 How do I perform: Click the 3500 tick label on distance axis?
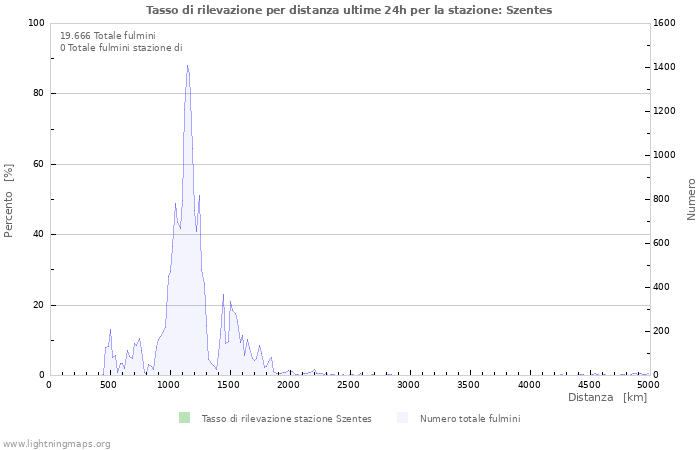coord(468,385)
